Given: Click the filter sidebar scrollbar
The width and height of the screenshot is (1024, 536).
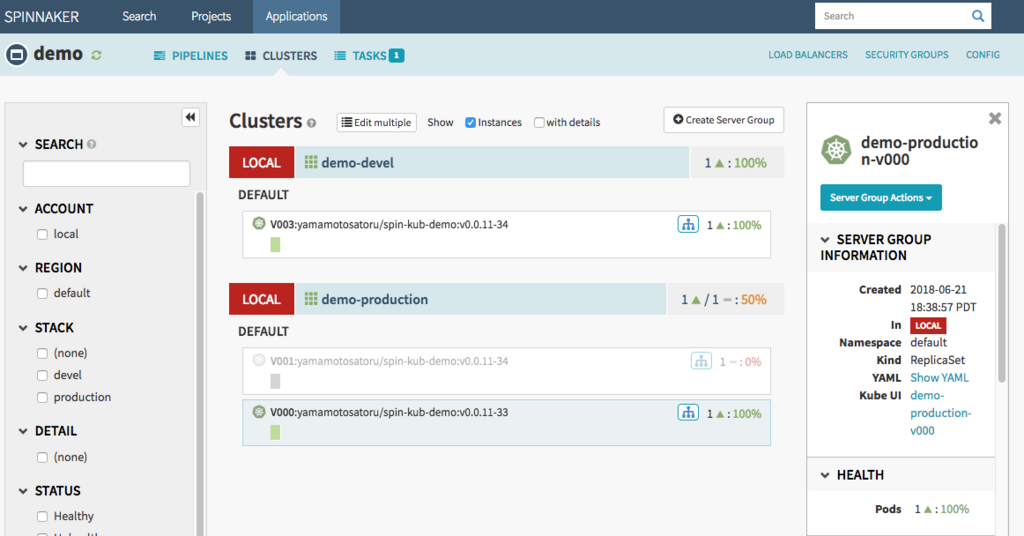Looking at the screenshot, I should [x=200, y=363].
